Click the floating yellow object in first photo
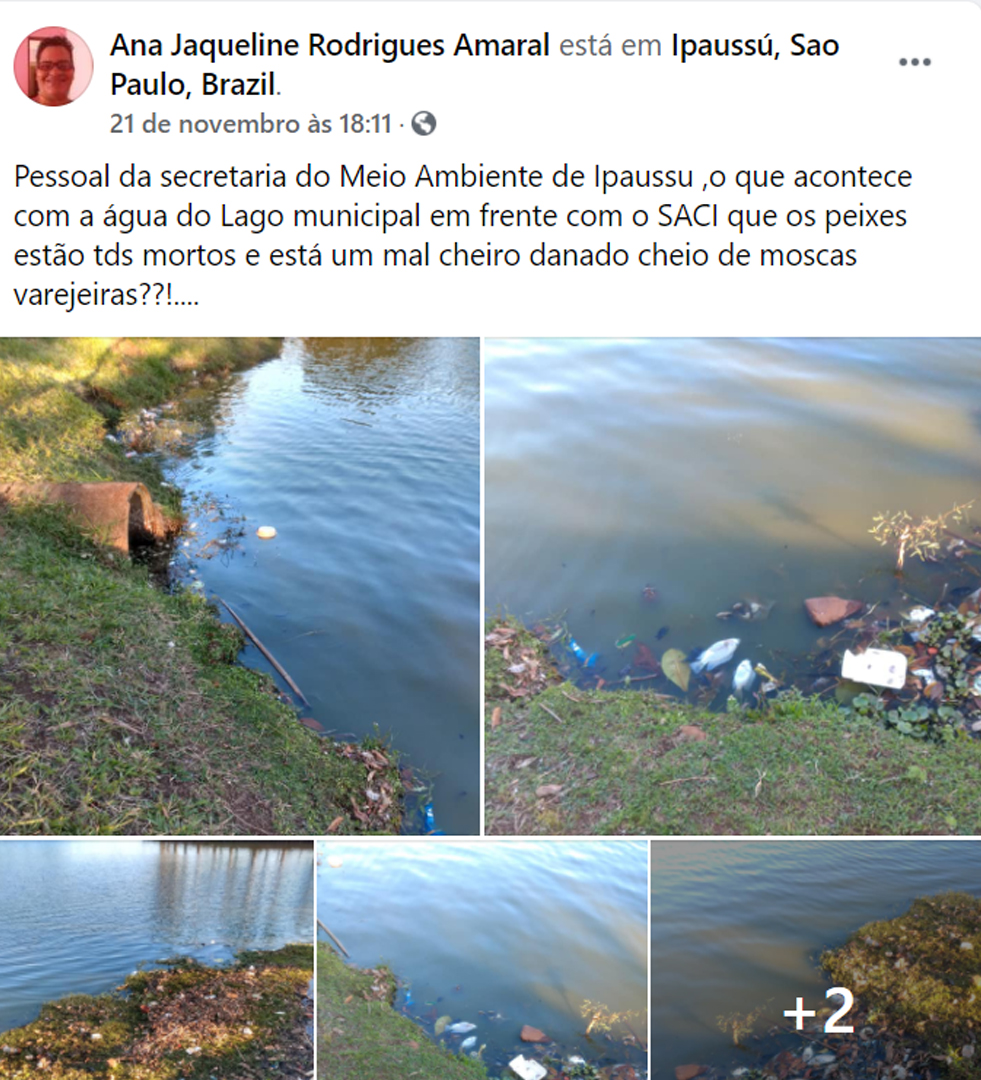The image size is (981, 1080). 267,532
